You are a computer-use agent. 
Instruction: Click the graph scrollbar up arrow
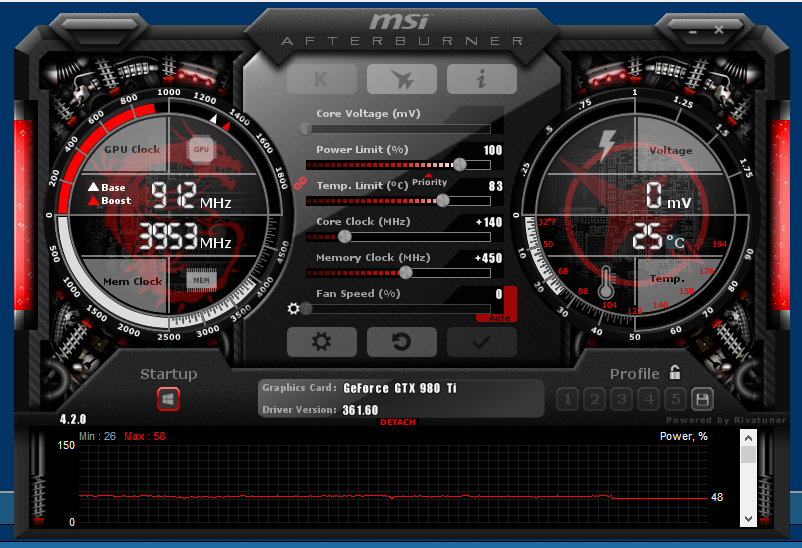pos(748,438)
